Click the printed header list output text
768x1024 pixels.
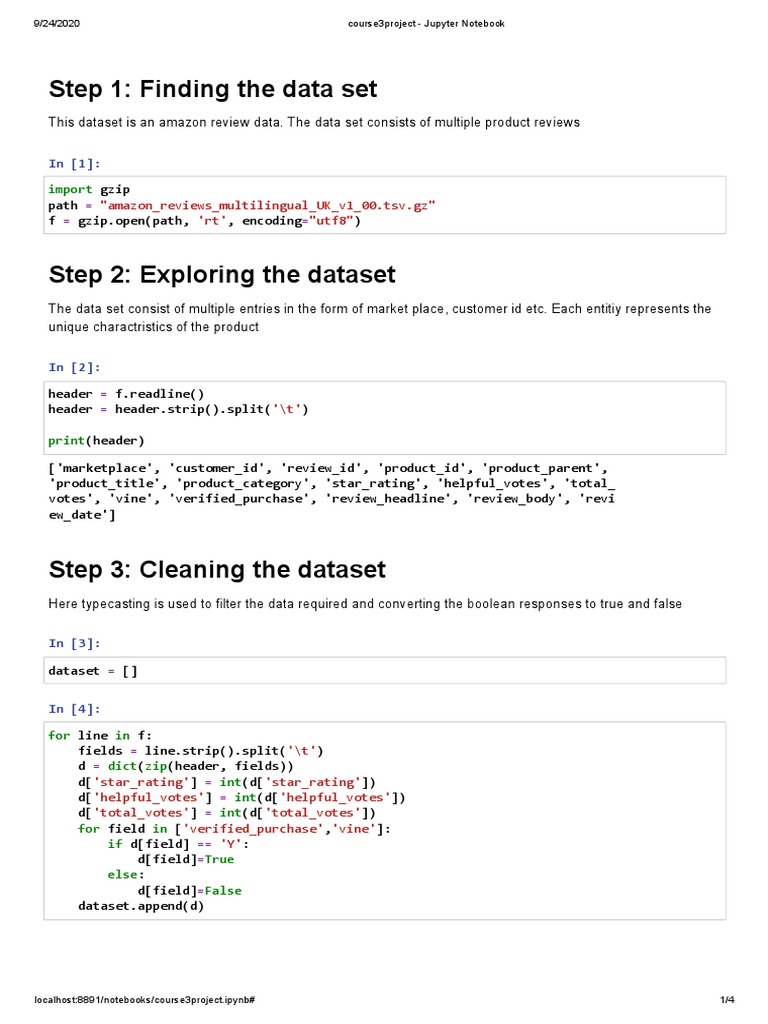pos(330,491)
